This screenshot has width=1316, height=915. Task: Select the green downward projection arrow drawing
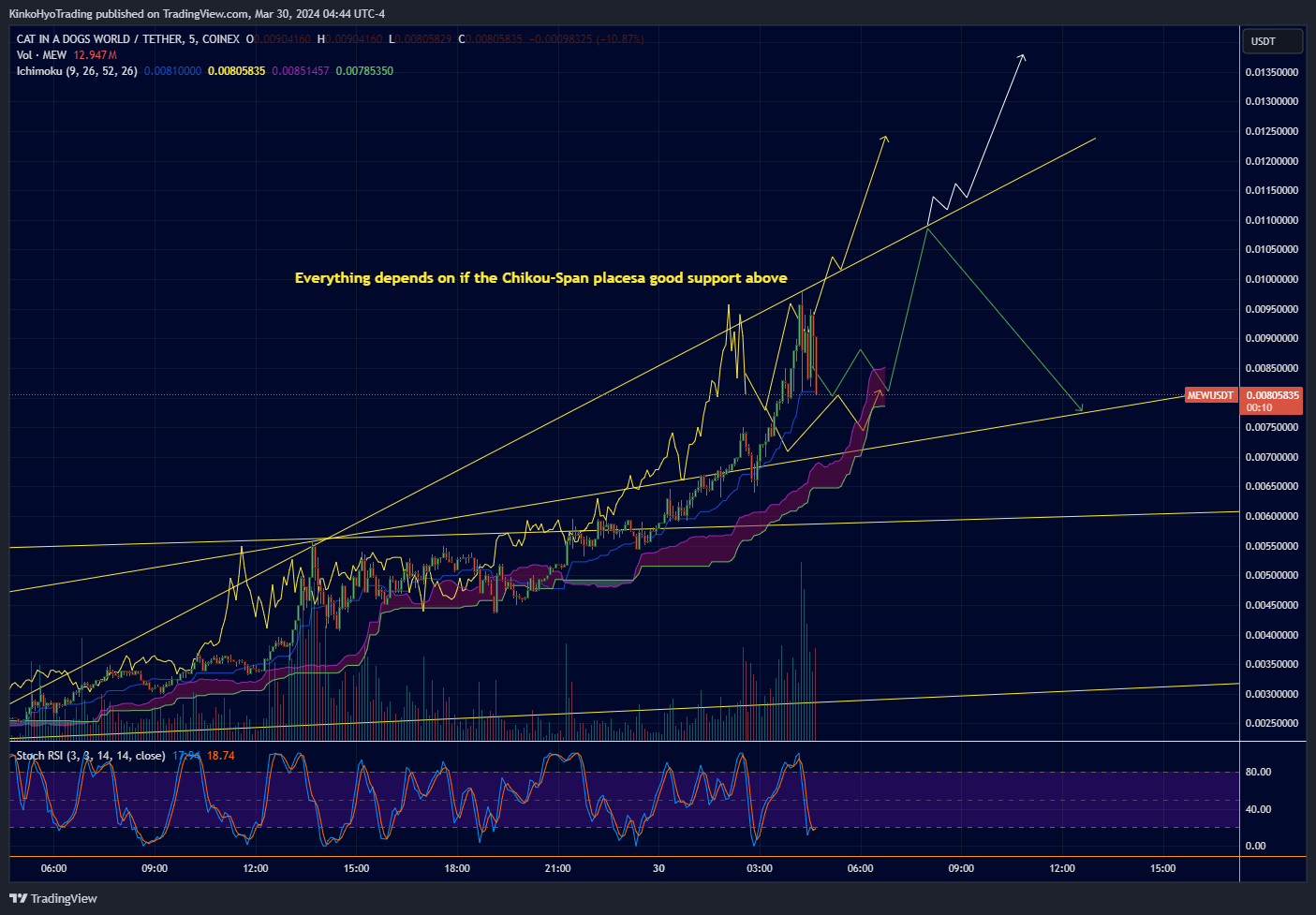pyautogui.click(x=1003, y=318)
